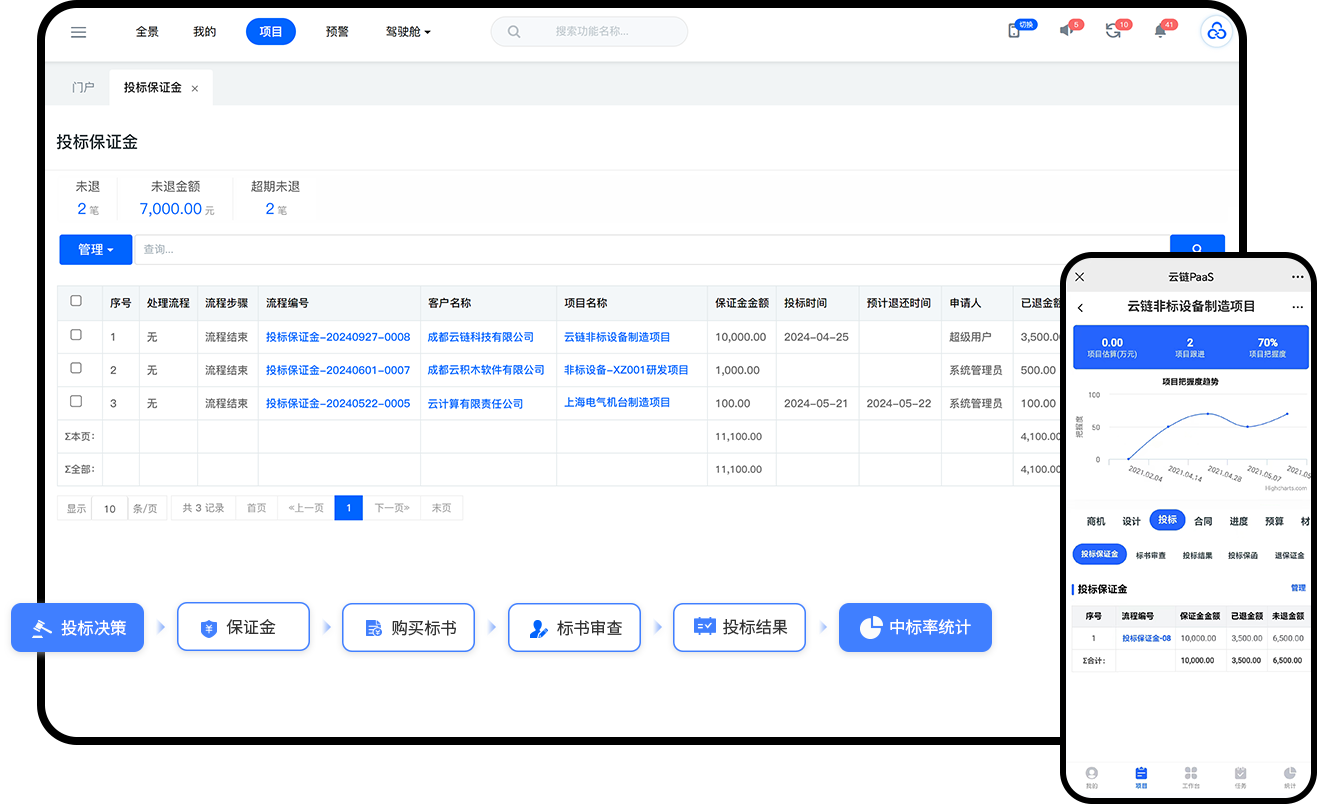Expand the 管理 dropdown button
This screenshot has height=804, width=1317.
pyautogui.click(x=95, y=249)
